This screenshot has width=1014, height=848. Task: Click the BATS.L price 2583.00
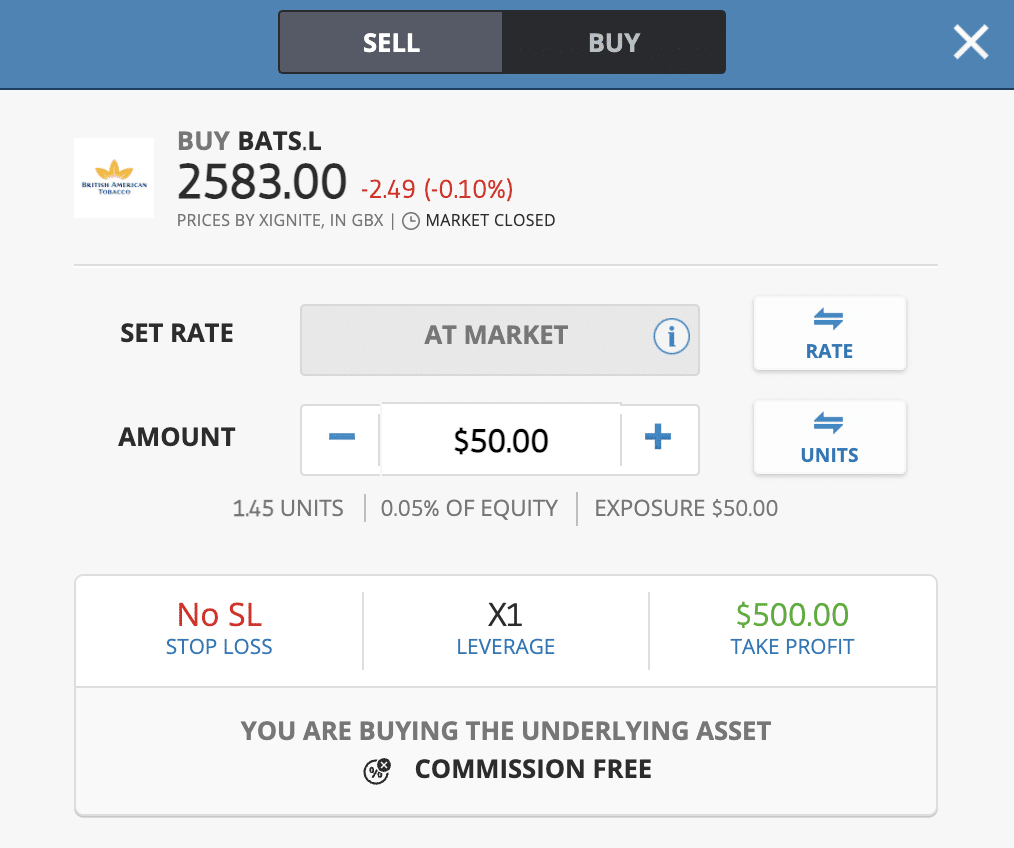click(262, 182)
